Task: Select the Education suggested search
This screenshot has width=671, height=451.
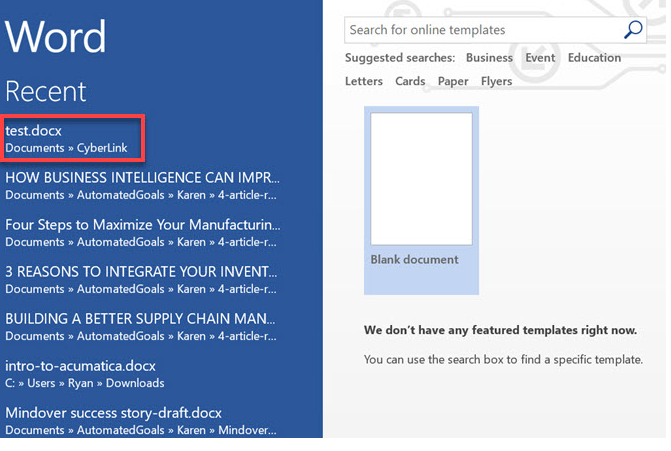Action: click(x=594, y=58)
